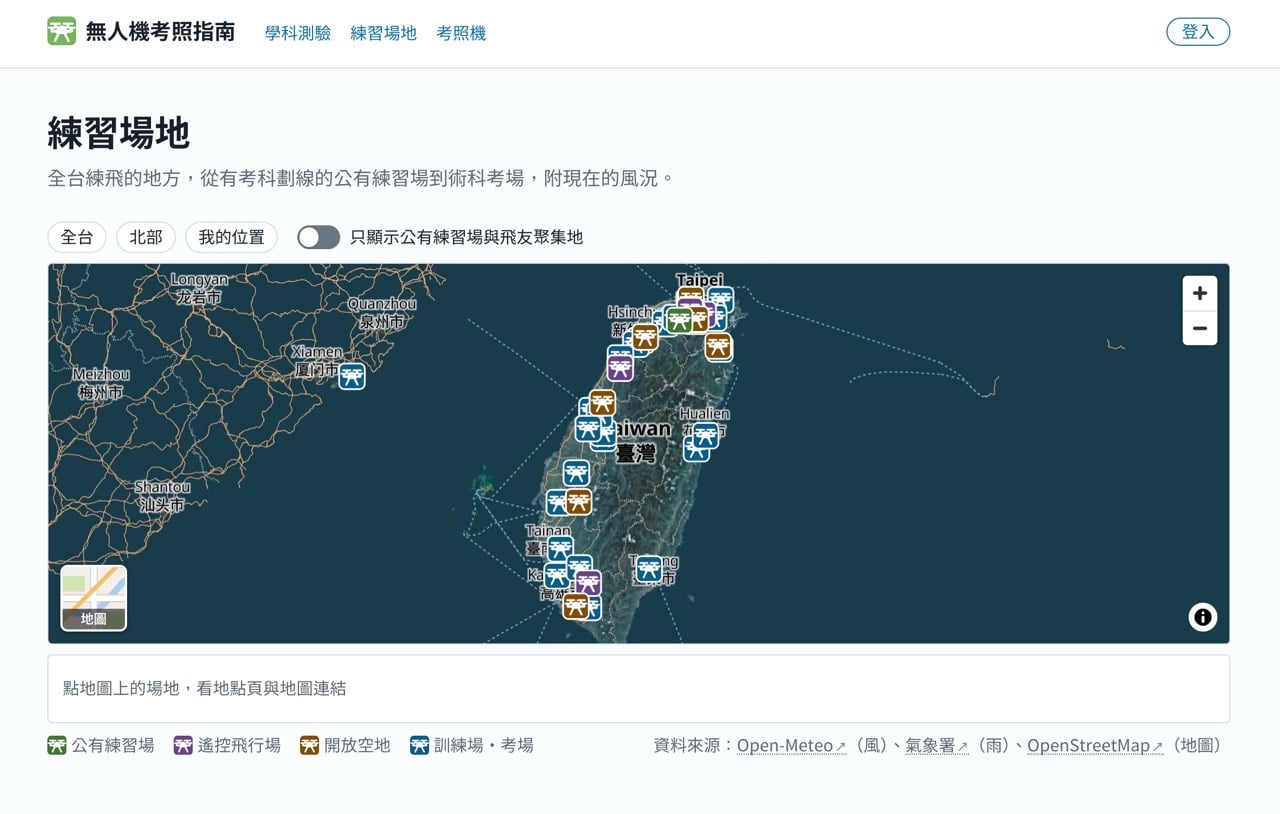1280x814 pixels.
Task: Center the map on 我的位置
Action: point(231,237)
